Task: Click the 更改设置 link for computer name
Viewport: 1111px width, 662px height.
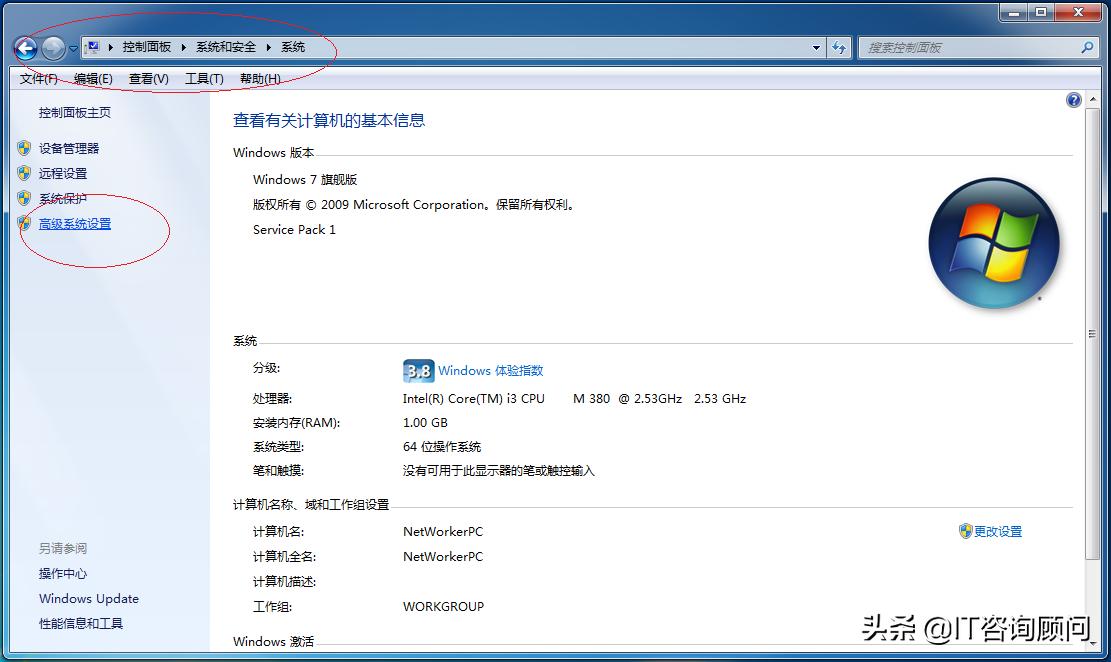Action: (997, 531)
